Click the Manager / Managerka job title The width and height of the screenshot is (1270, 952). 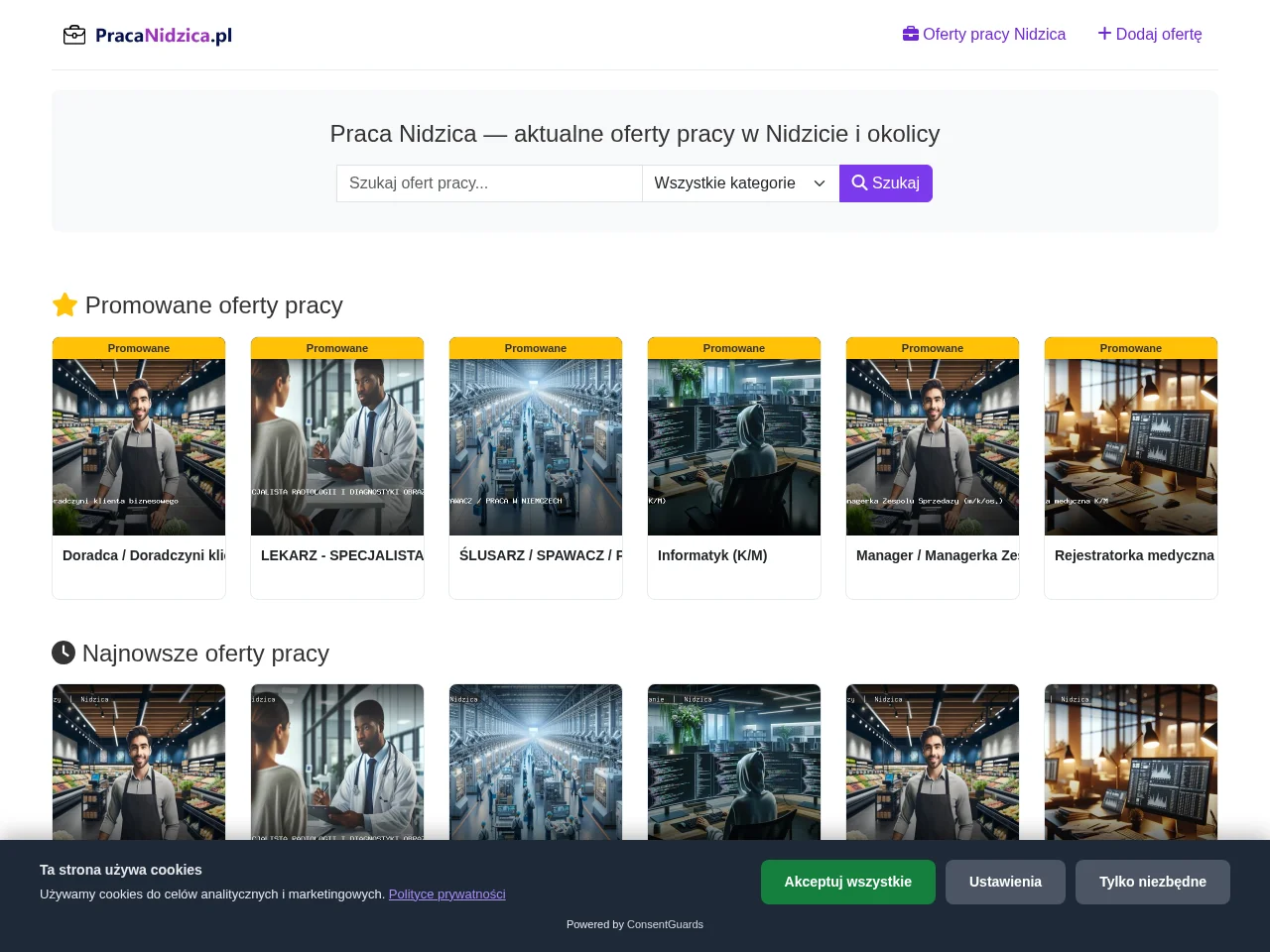[938, 555]
